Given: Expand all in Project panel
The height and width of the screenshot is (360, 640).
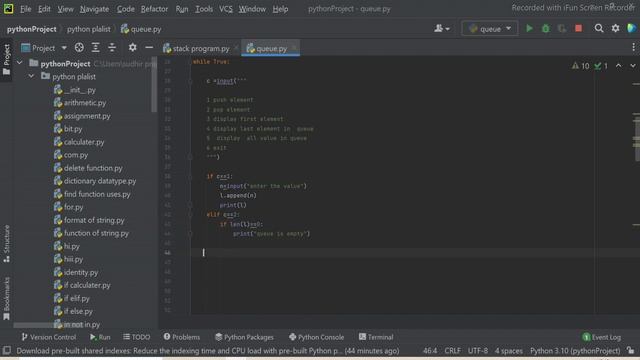Looking at the screenshot, I should point(96,48).
